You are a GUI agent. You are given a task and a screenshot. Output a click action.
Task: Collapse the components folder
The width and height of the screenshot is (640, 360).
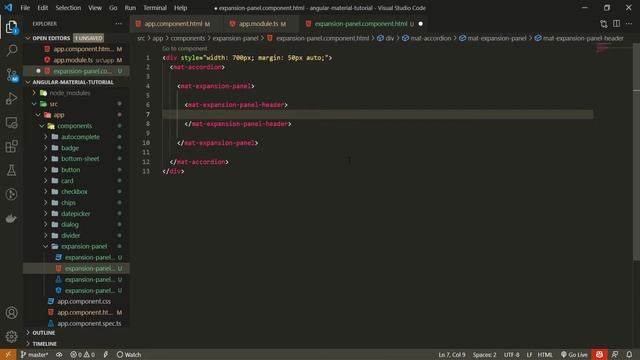[42, 126]
